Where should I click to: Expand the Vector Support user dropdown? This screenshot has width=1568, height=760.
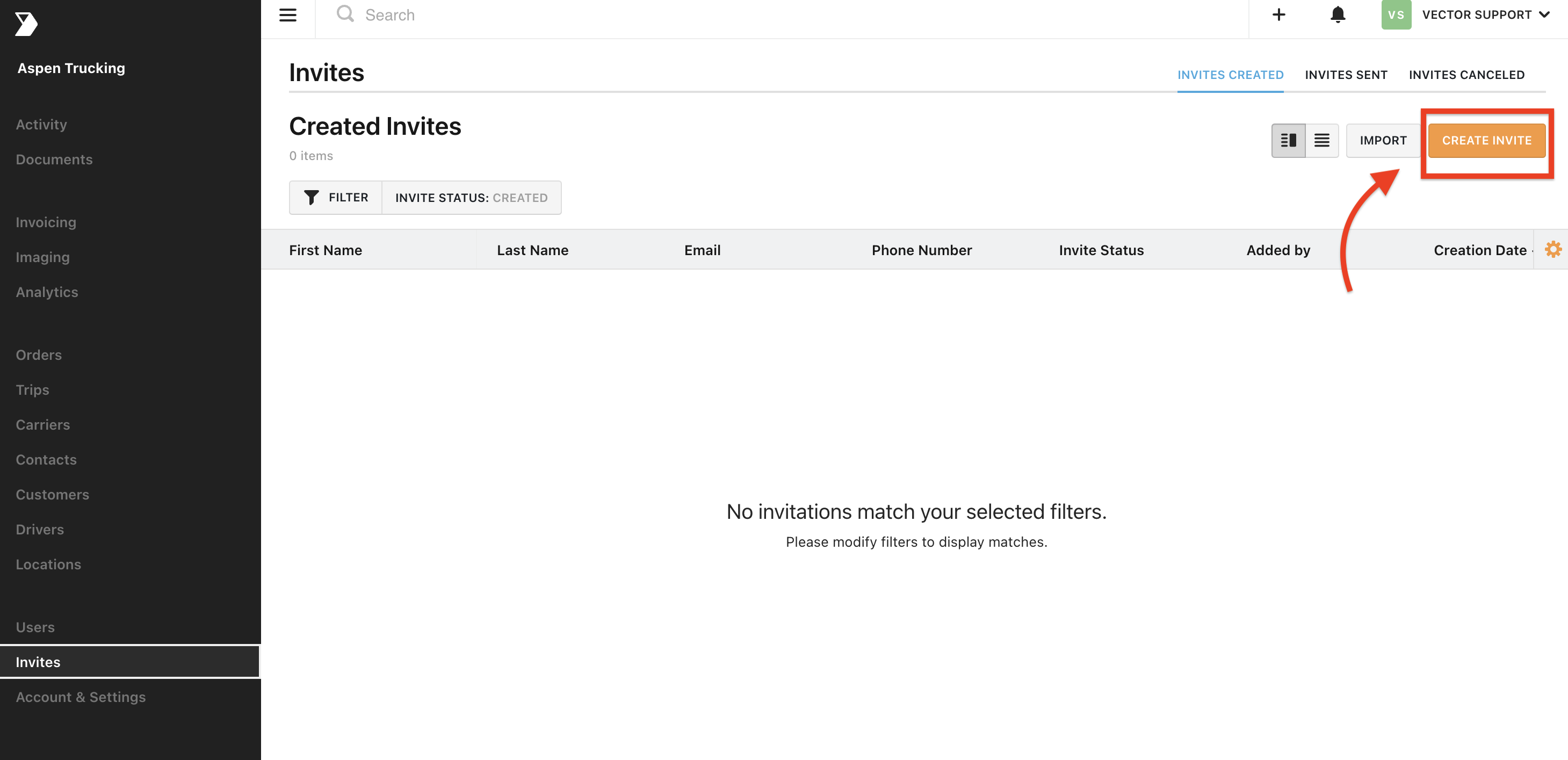(x=1485, y=15)
